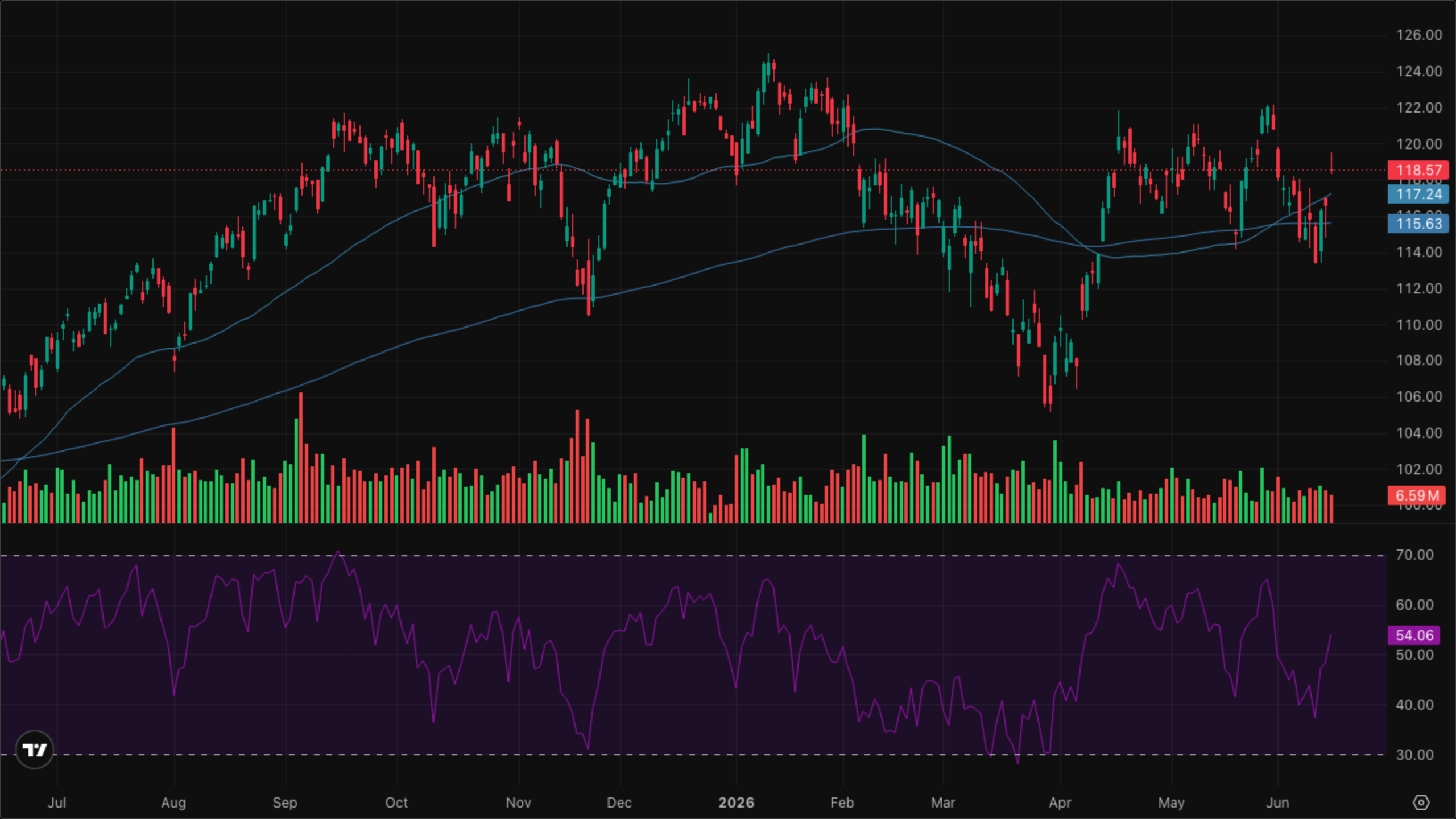The height and width of the screenshot is (819, 1456).
Task: Select the 117.24 moving average label
Action: click(1418, 194)
